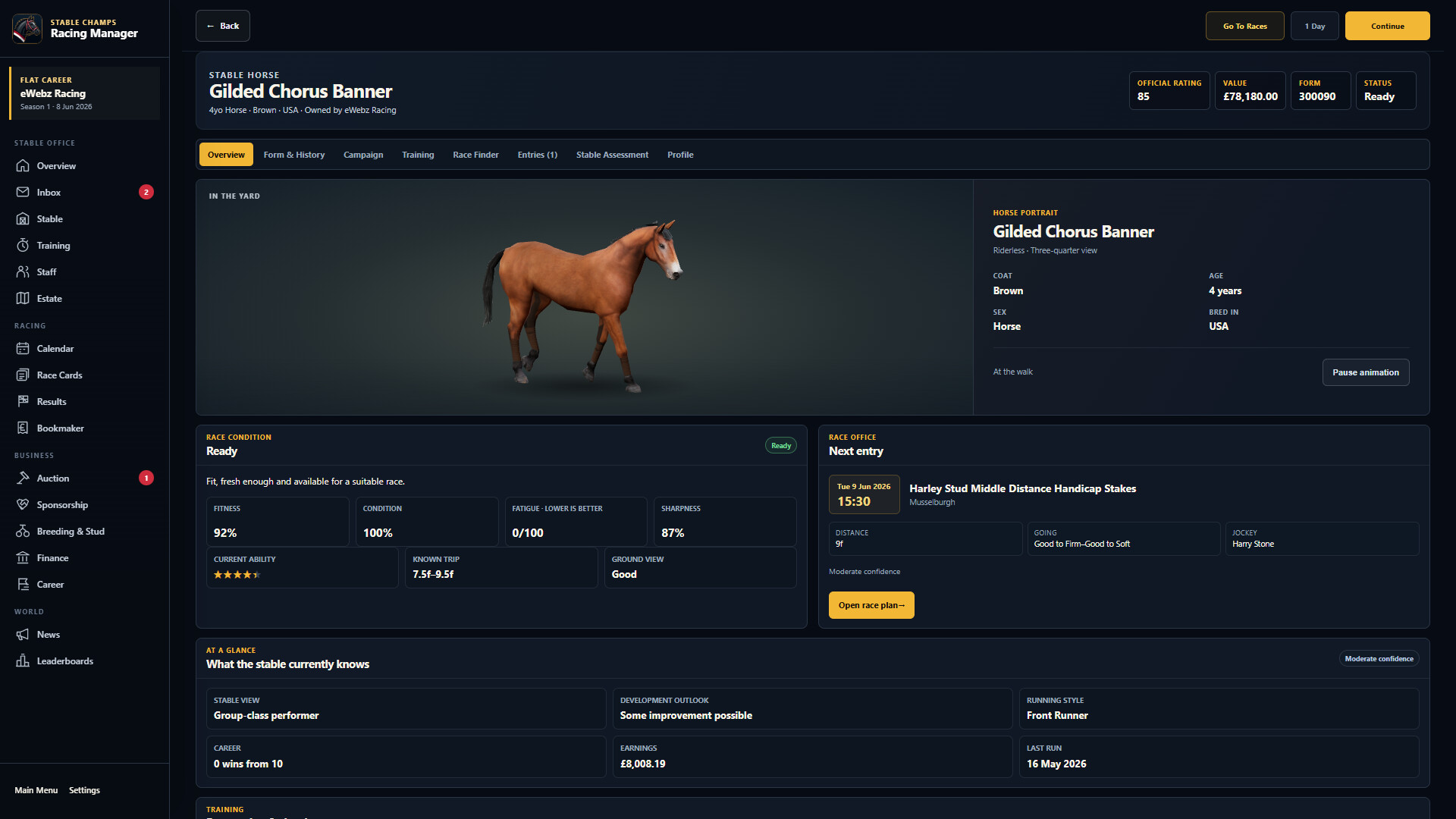
Task: Open Sponsorship via its handshake icon
Action: point(23,504)
